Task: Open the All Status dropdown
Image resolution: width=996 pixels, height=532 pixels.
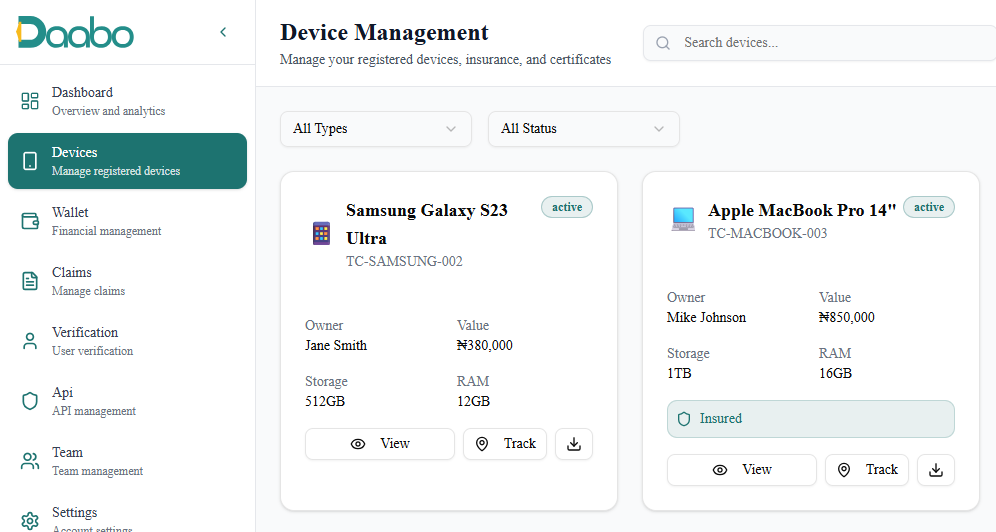Action: (583, 129)
